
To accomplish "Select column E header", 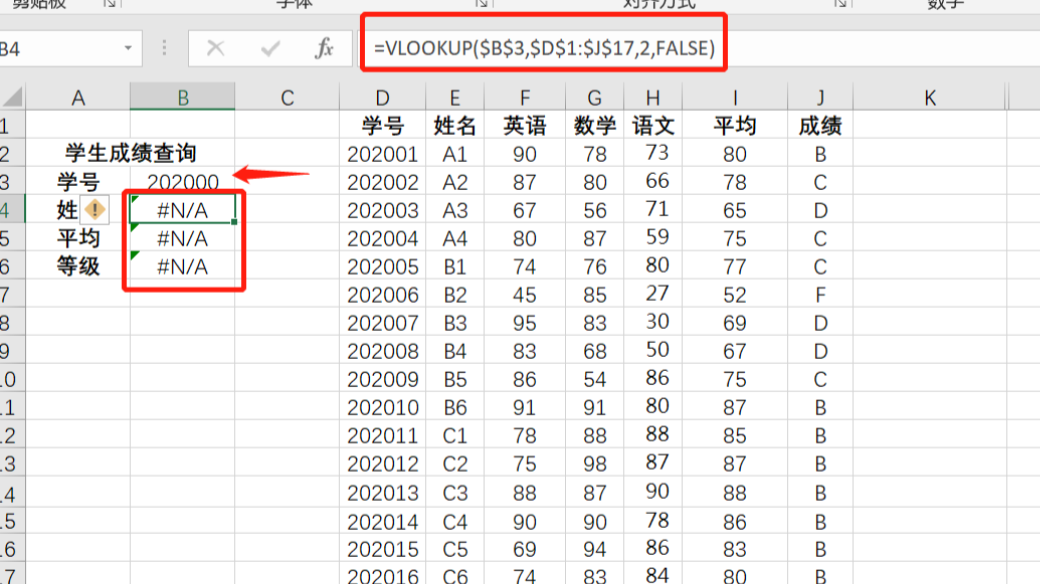I will point(454,98).
